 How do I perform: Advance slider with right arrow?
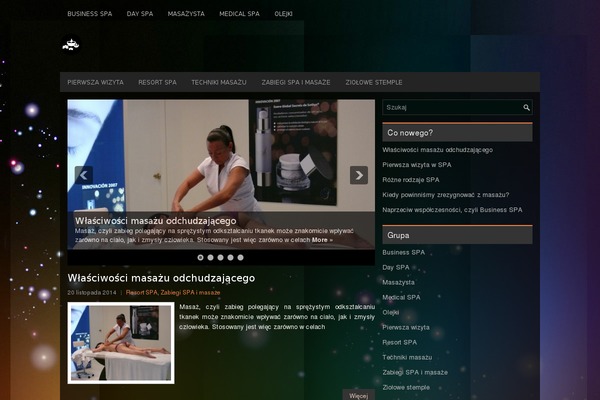(x=359, y=175)
